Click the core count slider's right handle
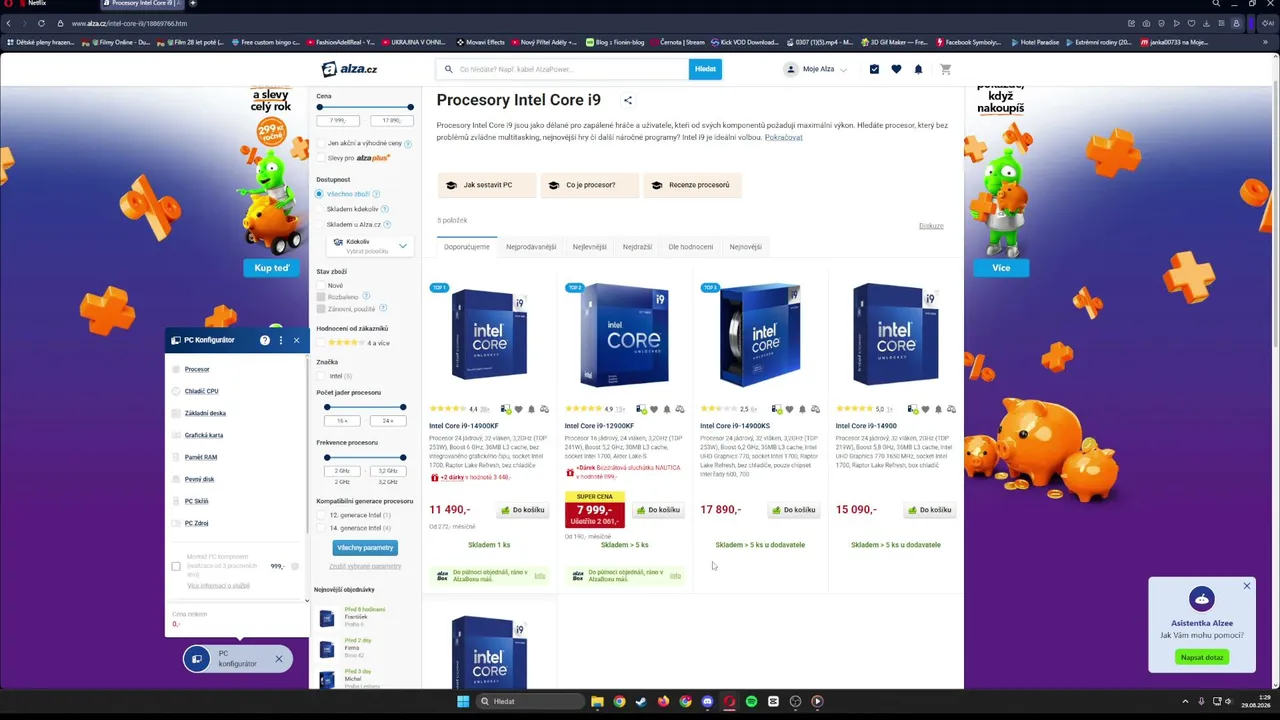This screenshot has height=720, width=1280. [403, 407]
